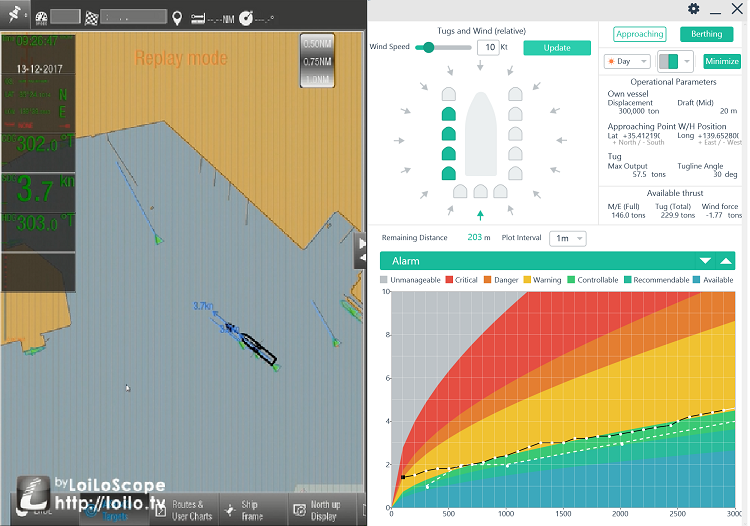Click the speedometer speed icon

coord(42,18)
